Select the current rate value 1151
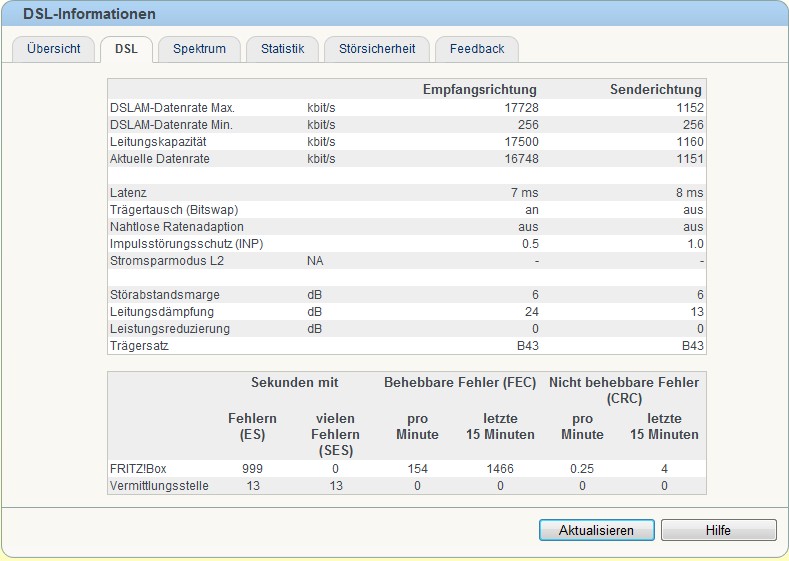 pyautogui.click(x=690, y=159)
